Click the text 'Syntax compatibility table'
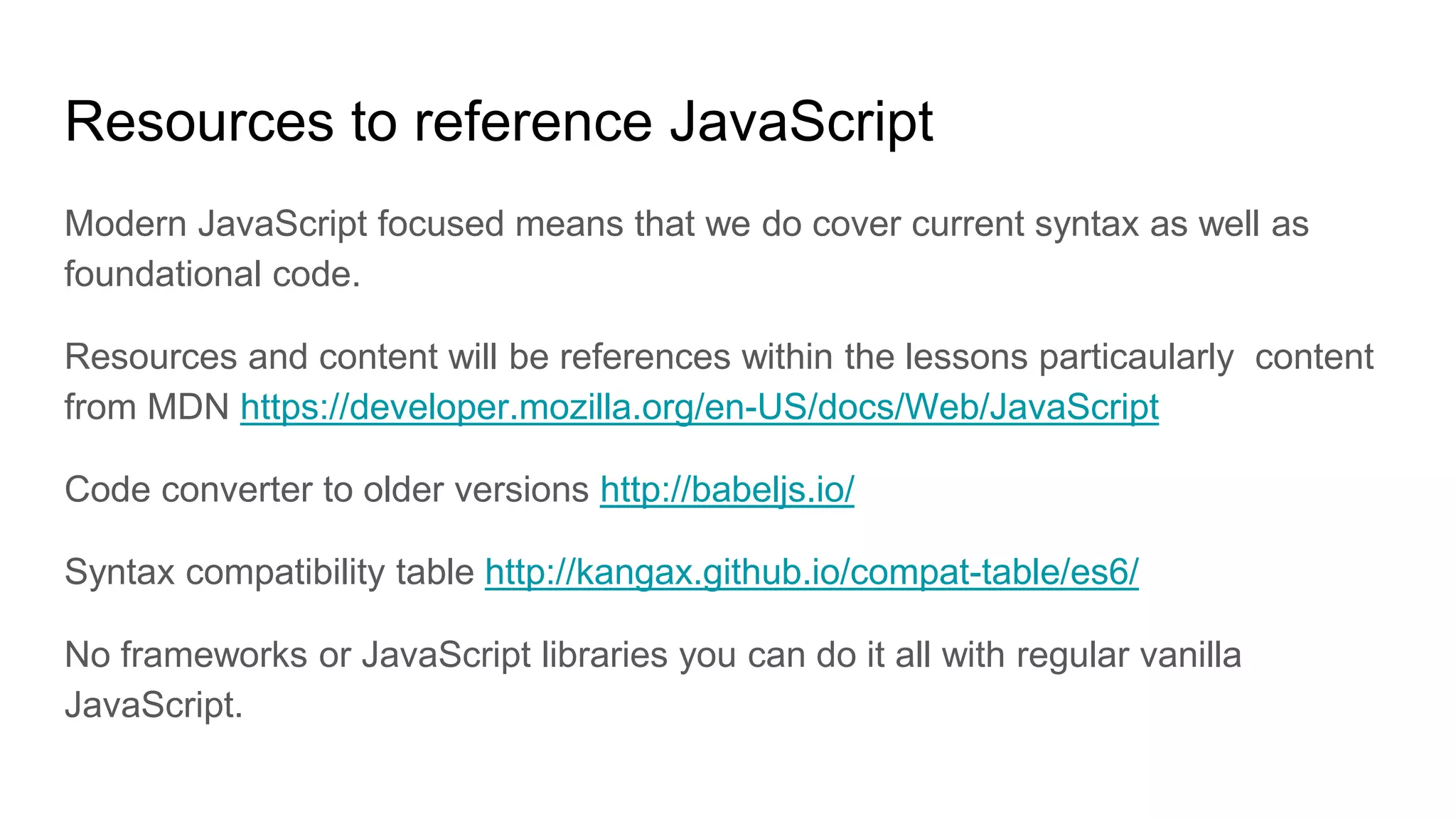The height and width of the screenshot is (819, 1456). tap(269, 572)
